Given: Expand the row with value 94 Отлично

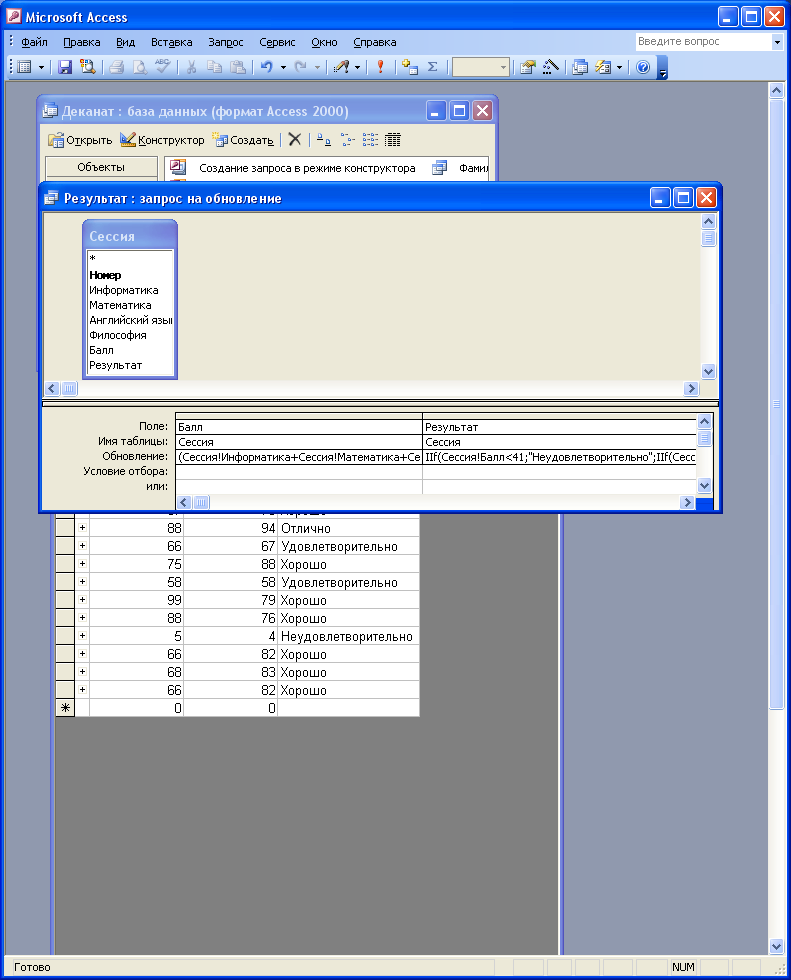Looking at the screenshot, I should (82, 528).
